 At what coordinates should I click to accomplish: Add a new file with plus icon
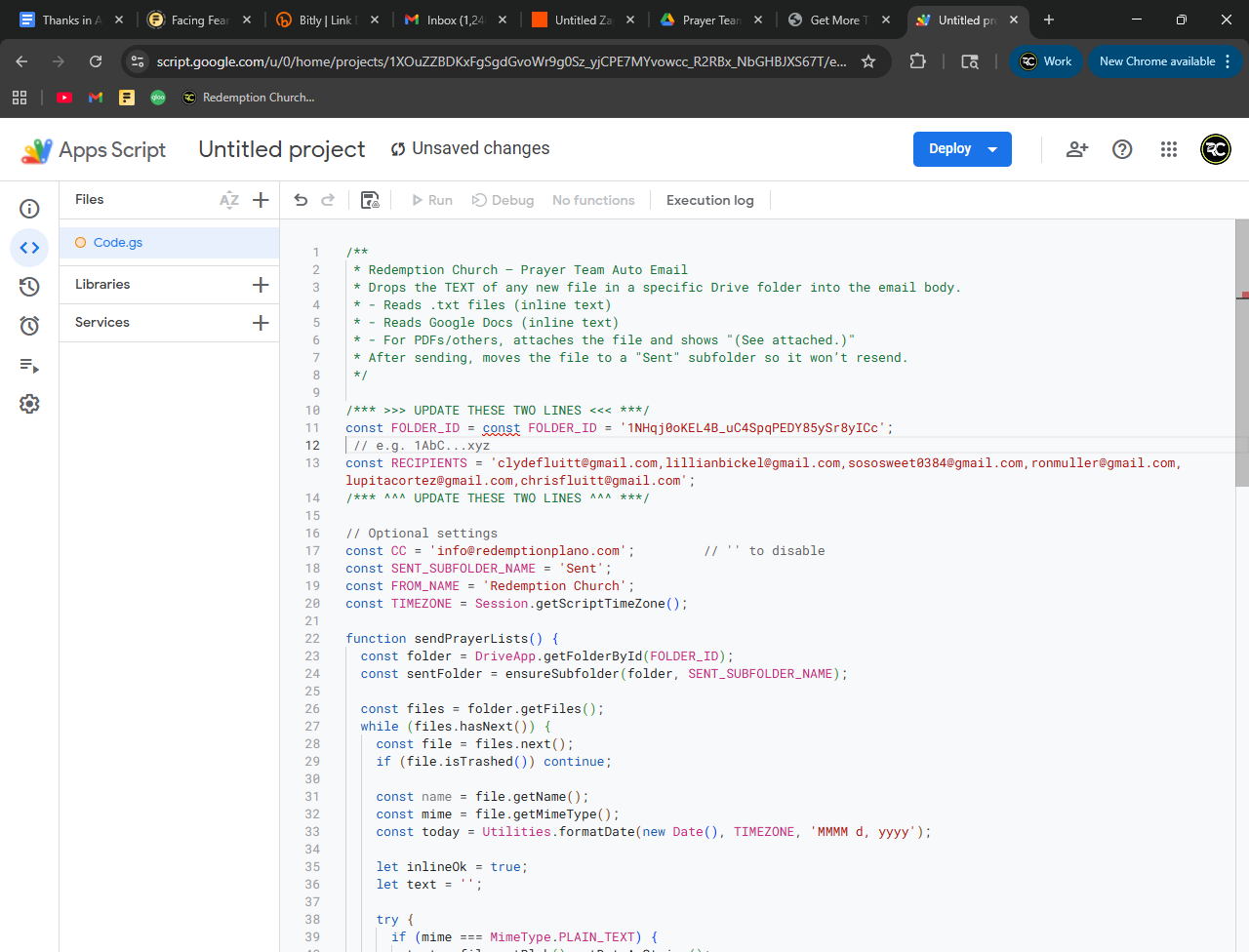coord(261,200)
